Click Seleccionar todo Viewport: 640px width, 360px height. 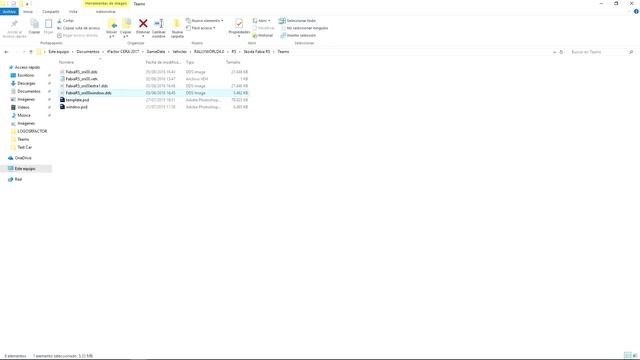click(x=298, y=21)
